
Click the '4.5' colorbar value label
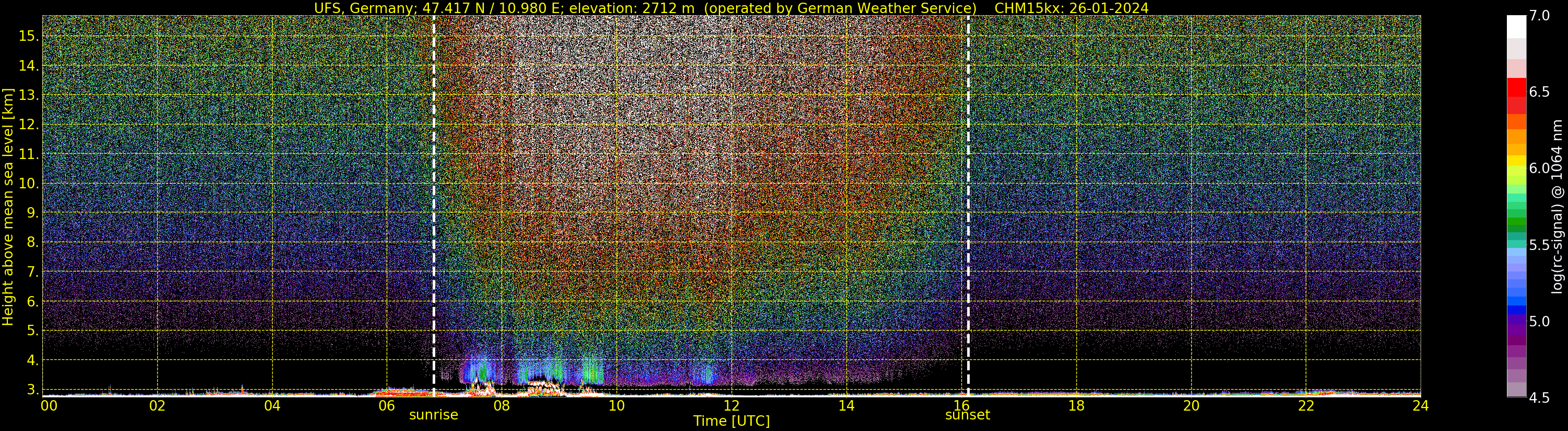[x=1539, y=398]
